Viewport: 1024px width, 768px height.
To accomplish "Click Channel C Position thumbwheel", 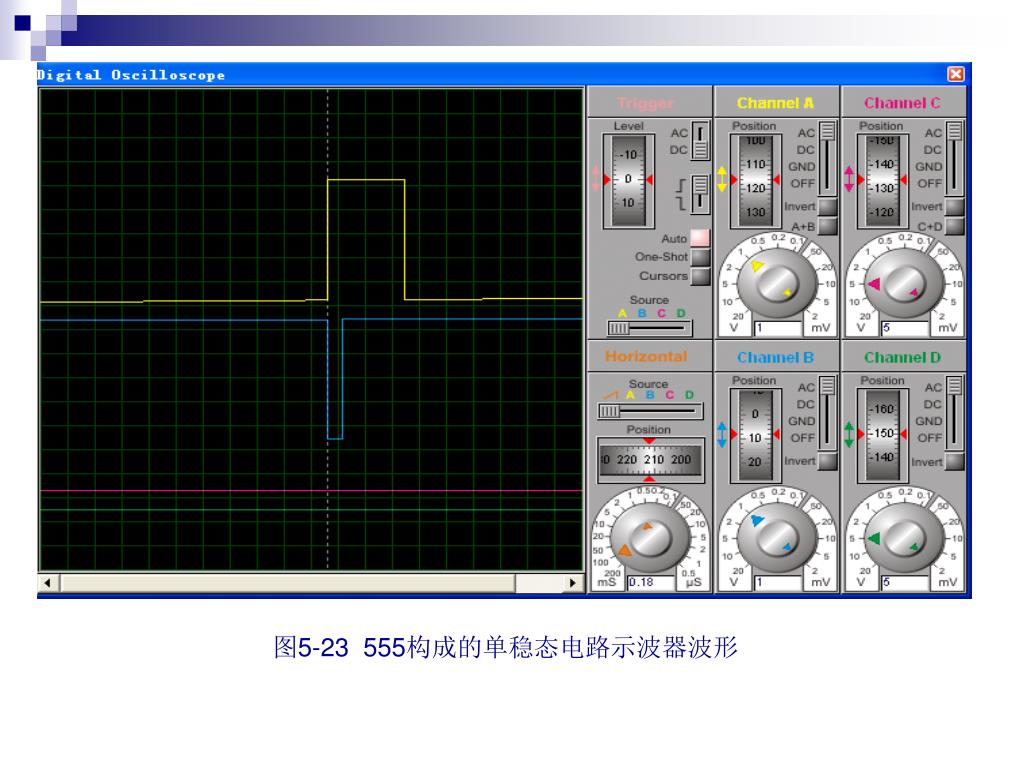I will point(882,180).
